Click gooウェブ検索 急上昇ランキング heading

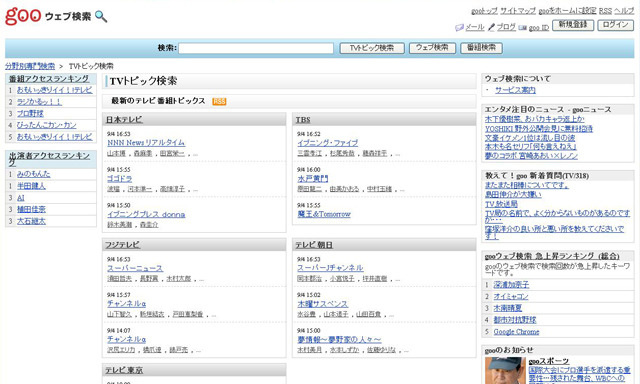tap(552, 256)
